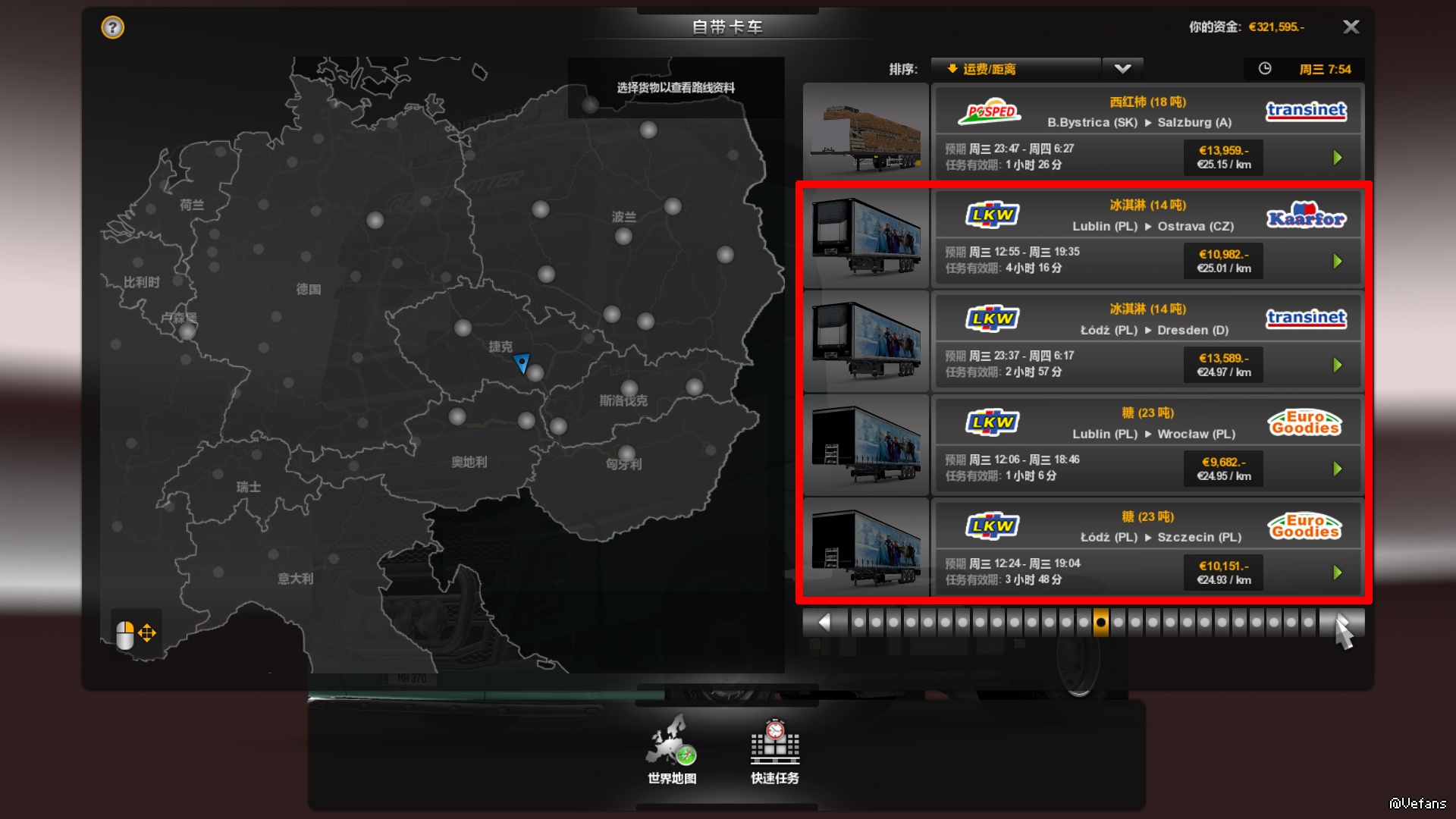Open the help question mark icon
This screenshot has height=819, width=1456.
tap(112, 28)
